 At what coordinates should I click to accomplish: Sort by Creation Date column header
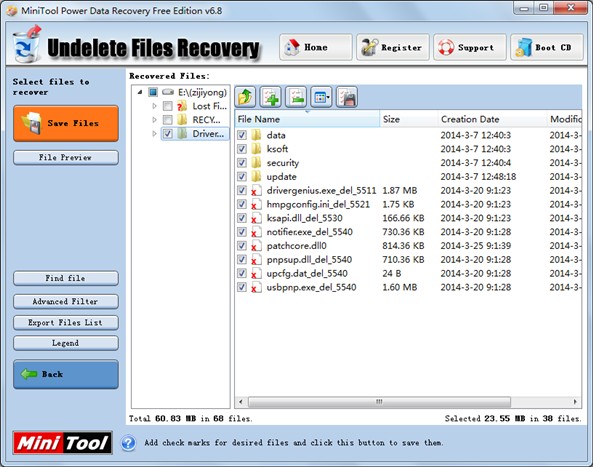[492, 119]
